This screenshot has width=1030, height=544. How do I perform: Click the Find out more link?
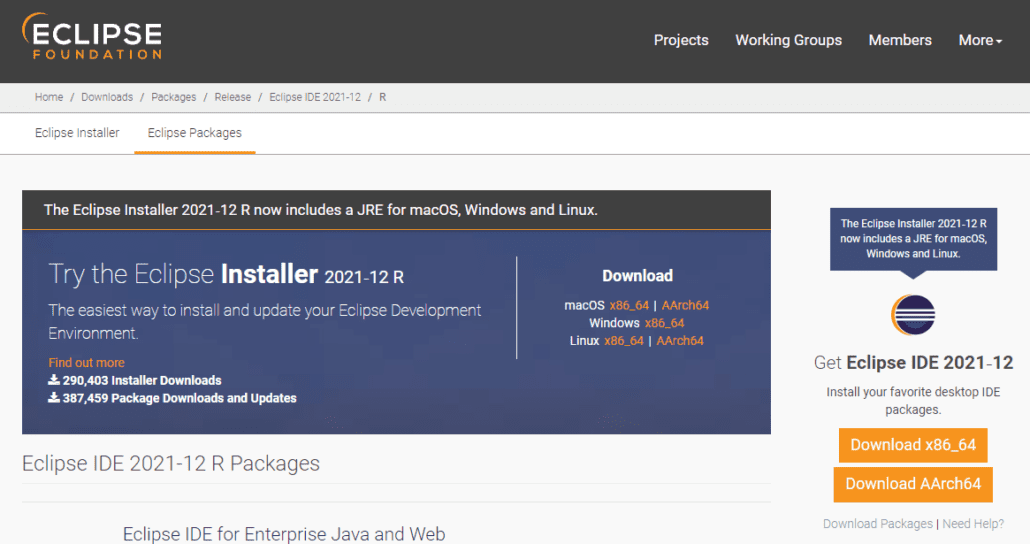(86, 363)
